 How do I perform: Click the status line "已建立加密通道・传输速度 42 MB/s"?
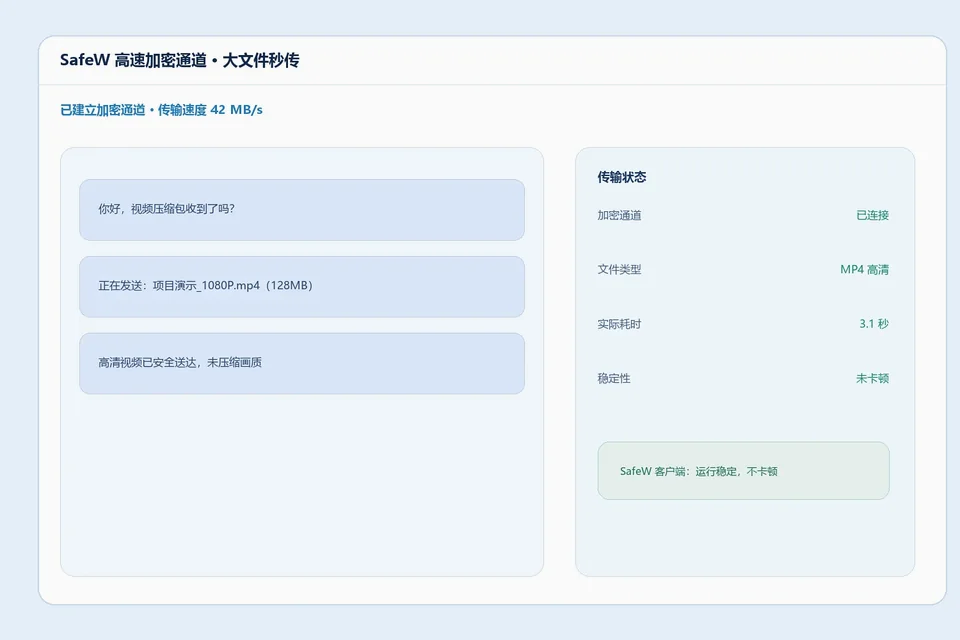161,110
